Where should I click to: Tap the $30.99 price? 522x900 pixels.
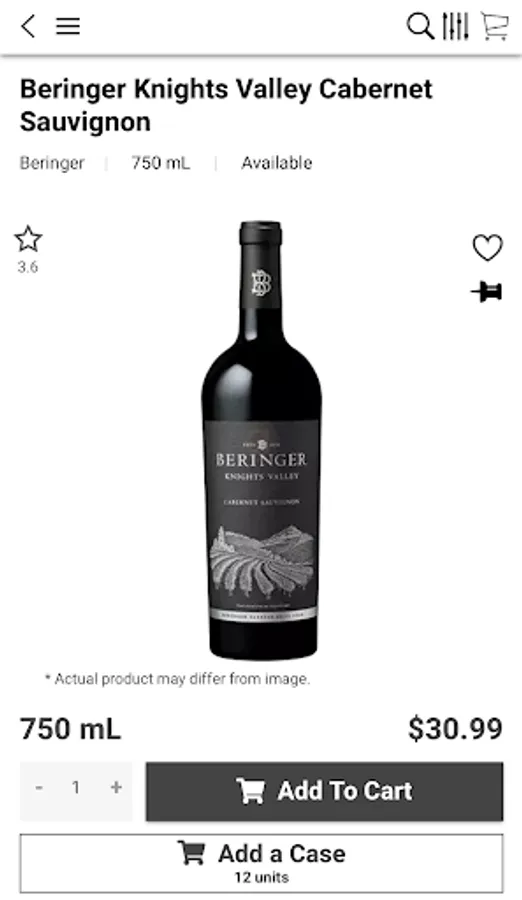pos(455,728)
